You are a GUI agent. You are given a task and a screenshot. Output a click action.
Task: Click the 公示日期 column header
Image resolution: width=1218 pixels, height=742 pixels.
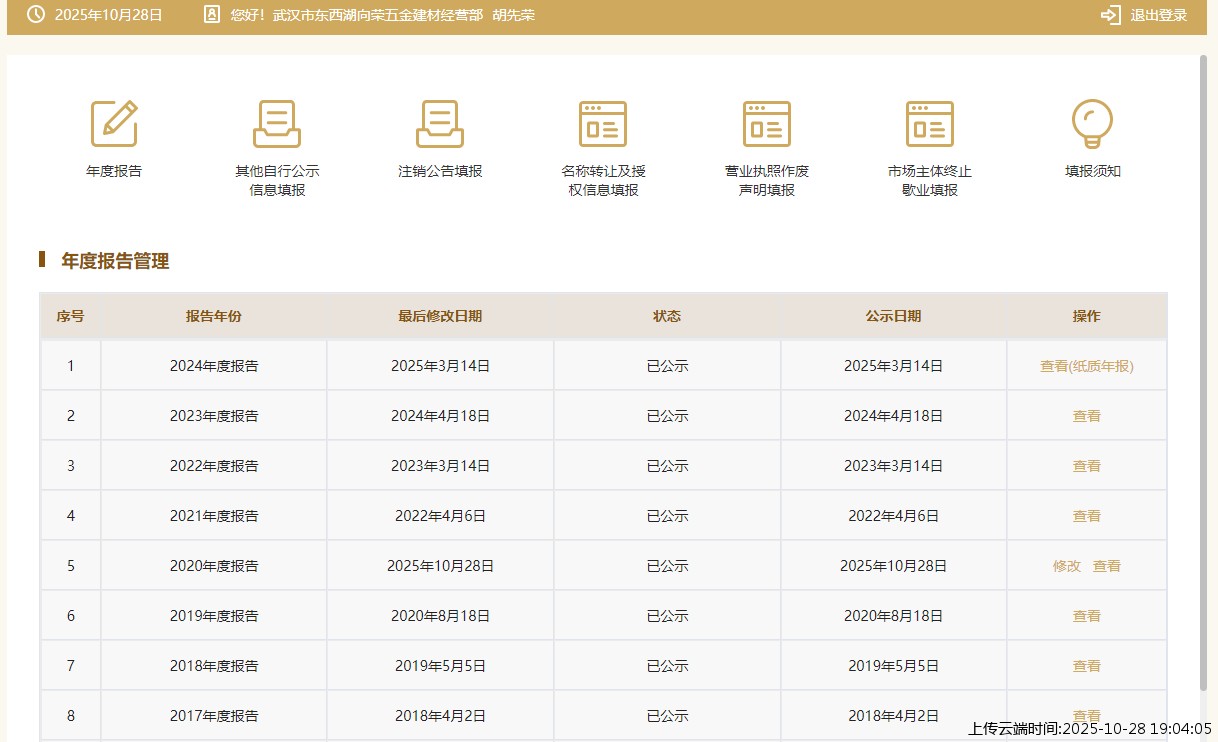pos(893,316)
